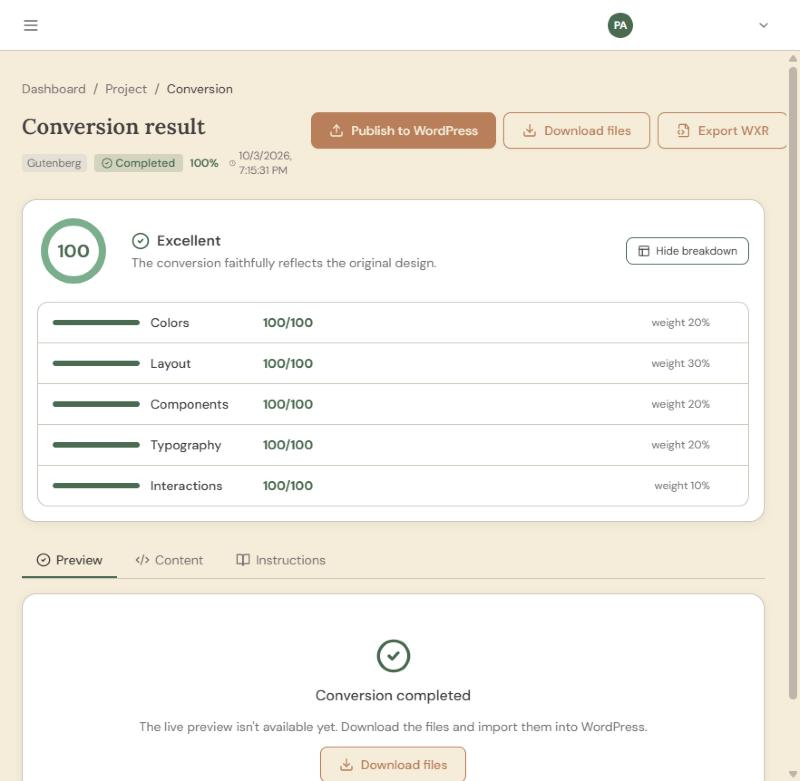Expand the account dropdown chevron
The width and height of the screenshot is (800, 781).
click(x=763, y=25)
